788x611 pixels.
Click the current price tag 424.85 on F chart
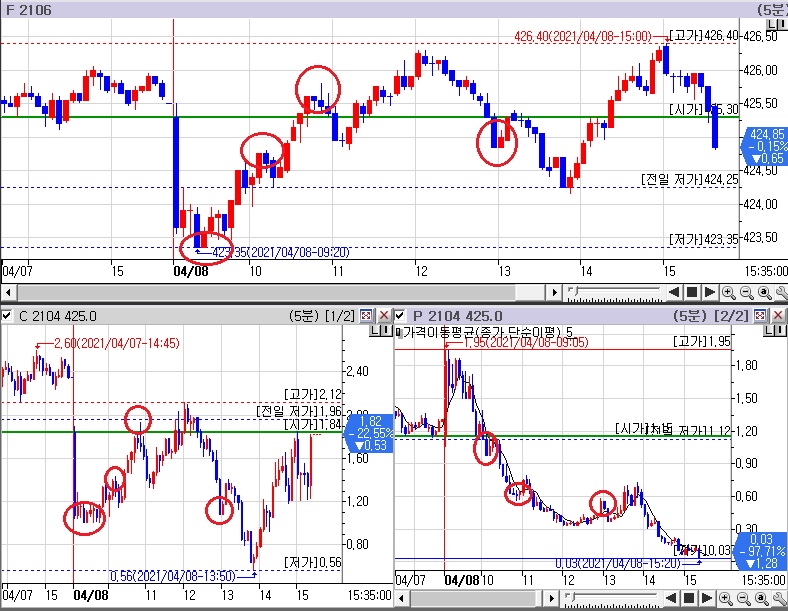(764, 146)
